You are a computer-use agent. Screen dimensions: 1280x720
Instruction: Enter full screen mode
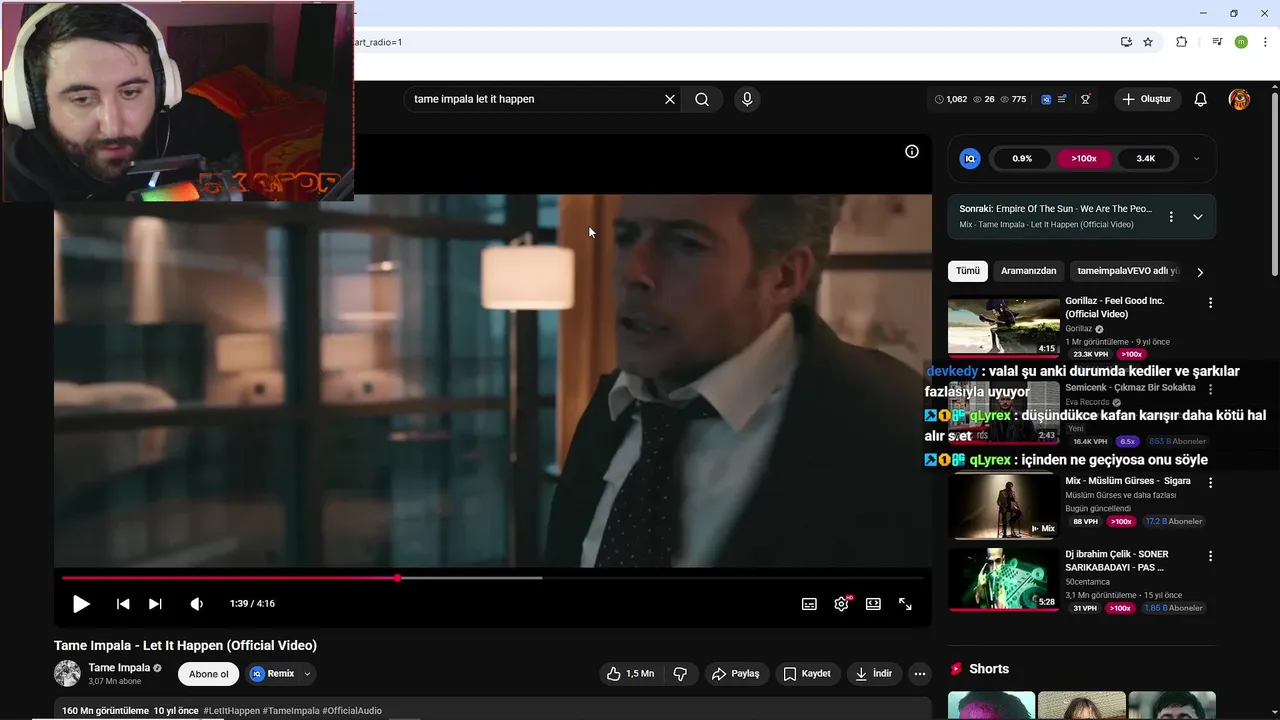(905, 604)
